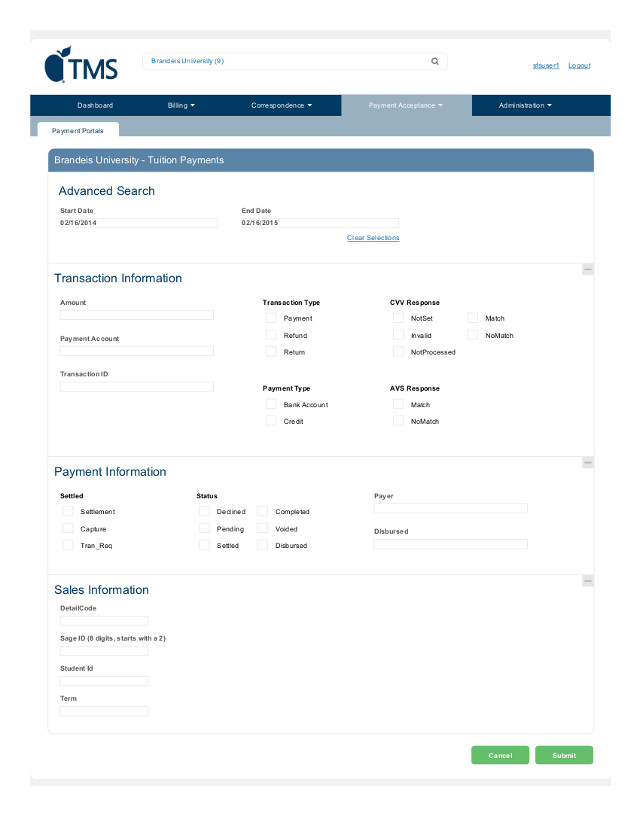
Task: Click the TMS apple logo
Action: click(x=81, y=64)
